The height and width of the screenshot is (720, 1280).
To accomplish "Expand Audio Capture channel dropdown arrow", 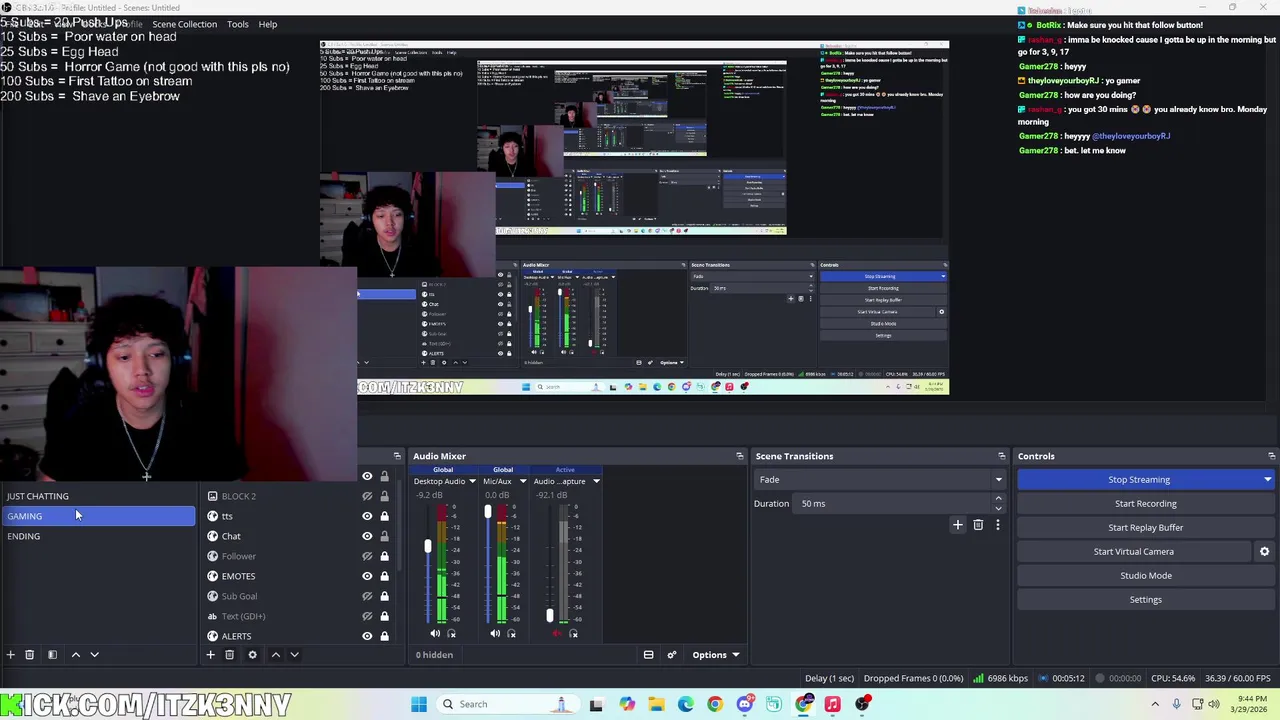I will (x=596, y=481).
